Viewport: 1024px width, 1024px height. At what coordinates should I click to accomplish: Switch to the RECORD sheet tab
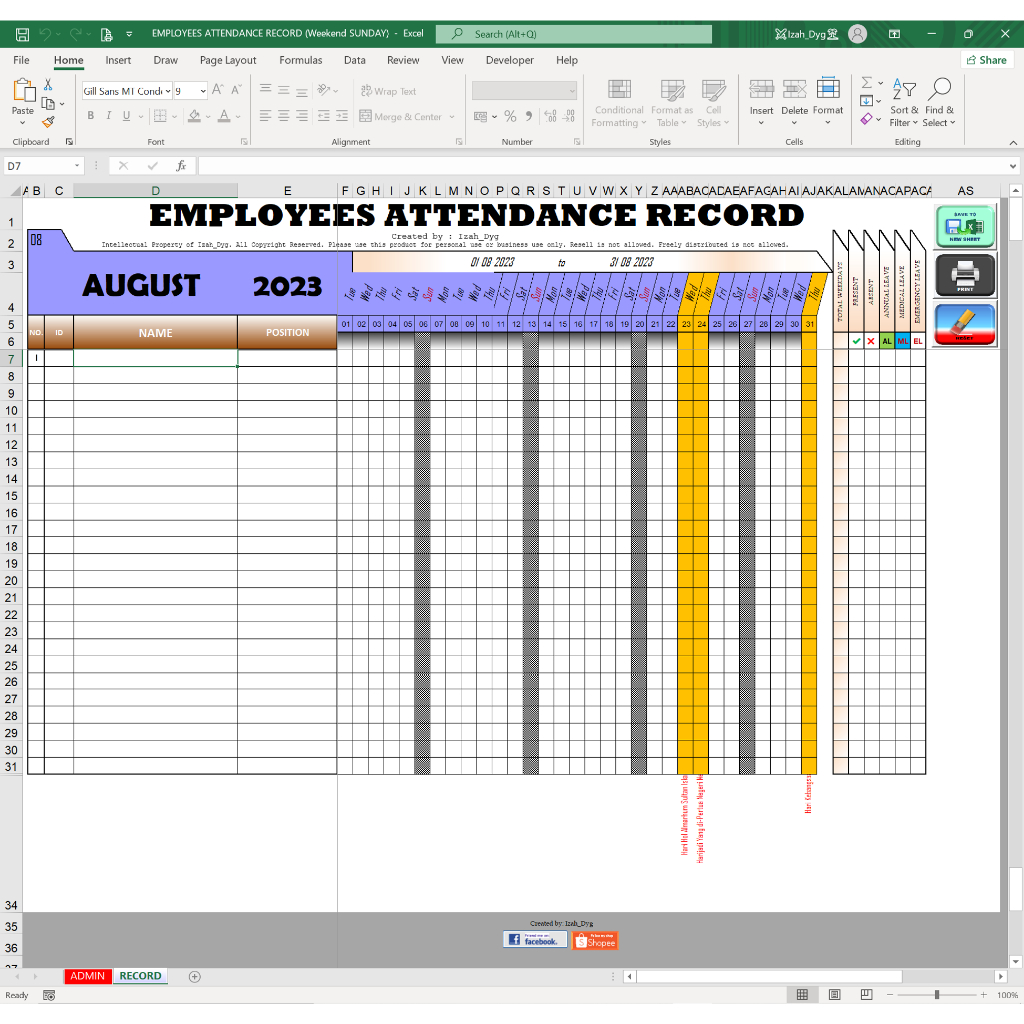click(x=140, y=975)
